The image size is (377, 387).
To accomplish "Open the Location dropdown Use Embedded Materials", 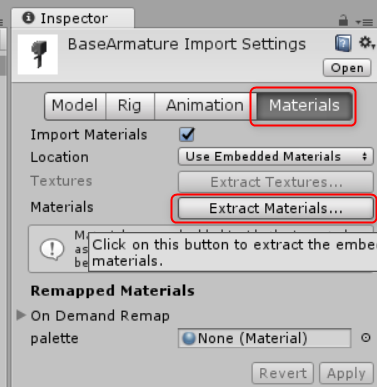I will coord(276,157).
